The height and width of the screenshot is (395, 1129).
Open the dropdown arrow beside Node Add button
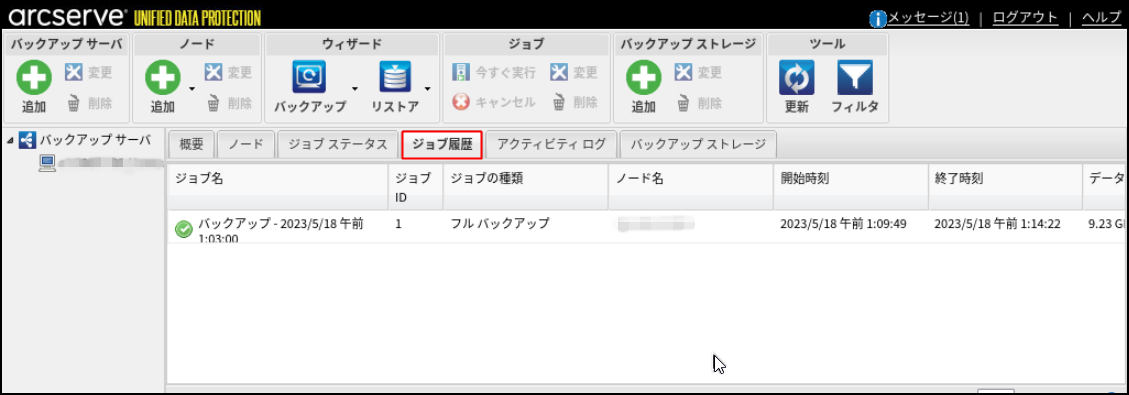192,89
